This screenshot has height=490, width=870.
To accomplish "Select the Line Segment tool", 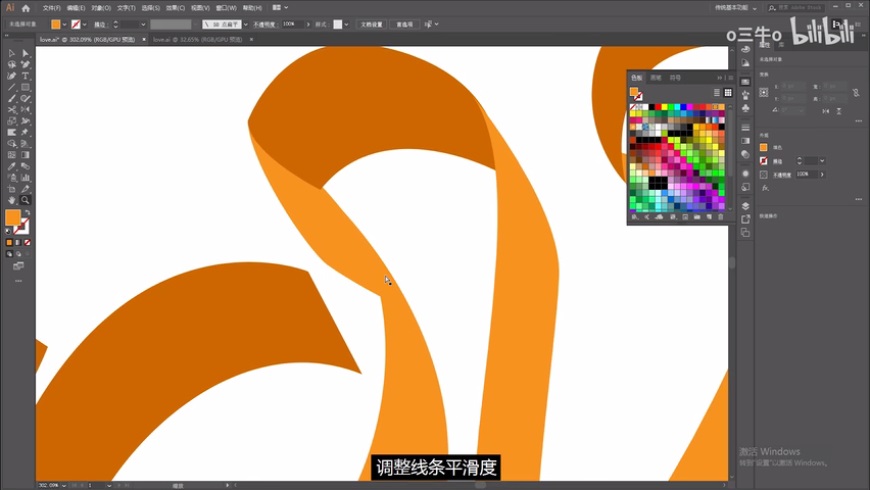I will pyautogui.click(x=12, y=87).
